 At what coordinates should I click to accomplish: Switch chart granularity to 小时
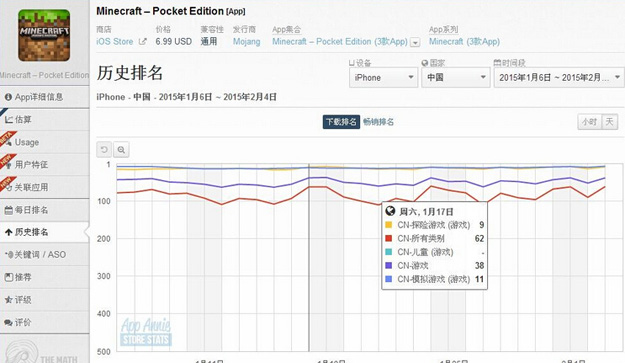(x=590, y=122)
